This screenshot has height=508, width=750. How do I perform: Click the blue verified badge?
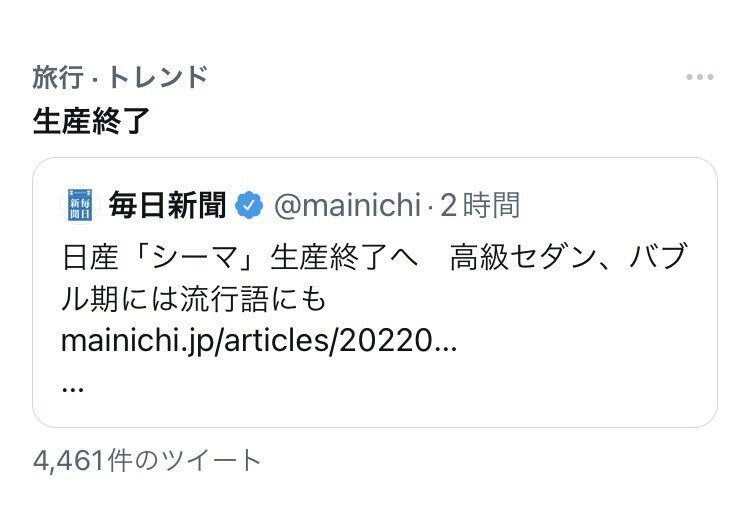click(248, 206)
